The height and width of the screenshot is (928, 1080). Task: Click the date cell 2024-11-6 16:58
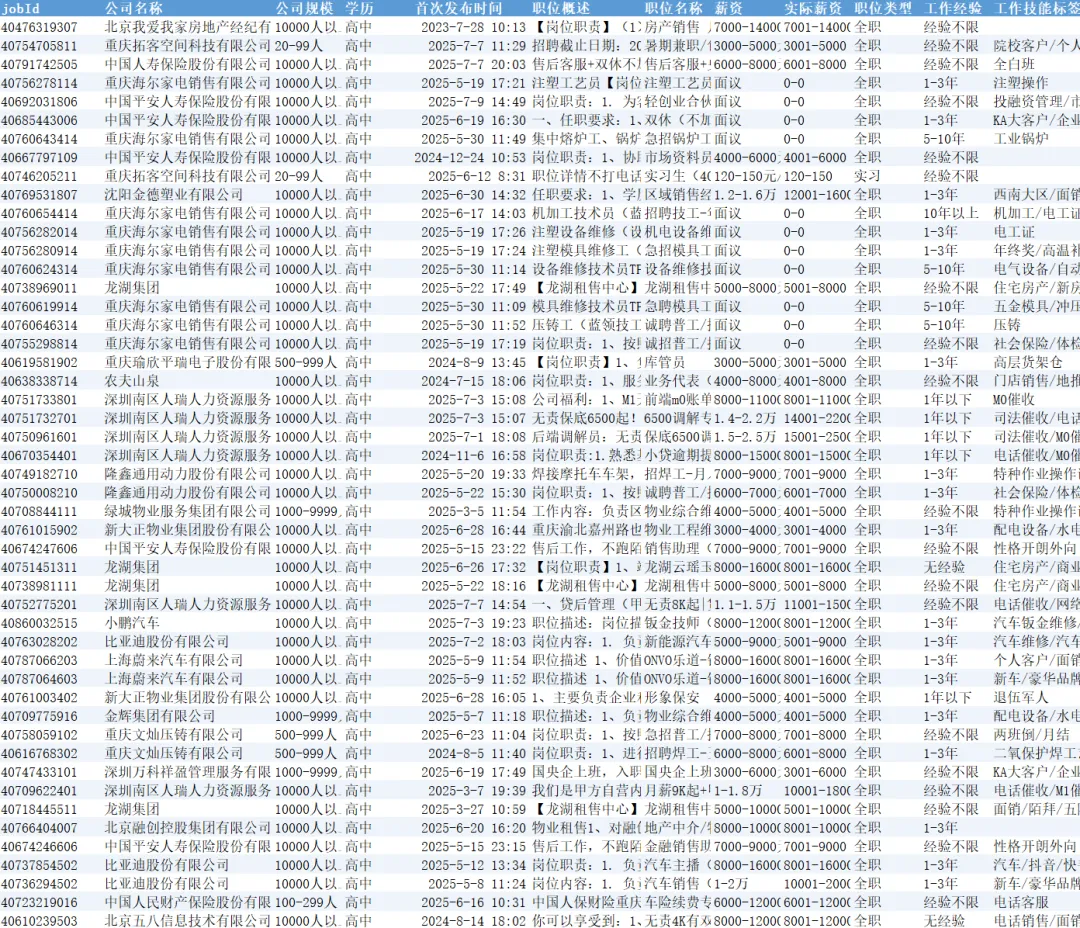pos(473,455)
